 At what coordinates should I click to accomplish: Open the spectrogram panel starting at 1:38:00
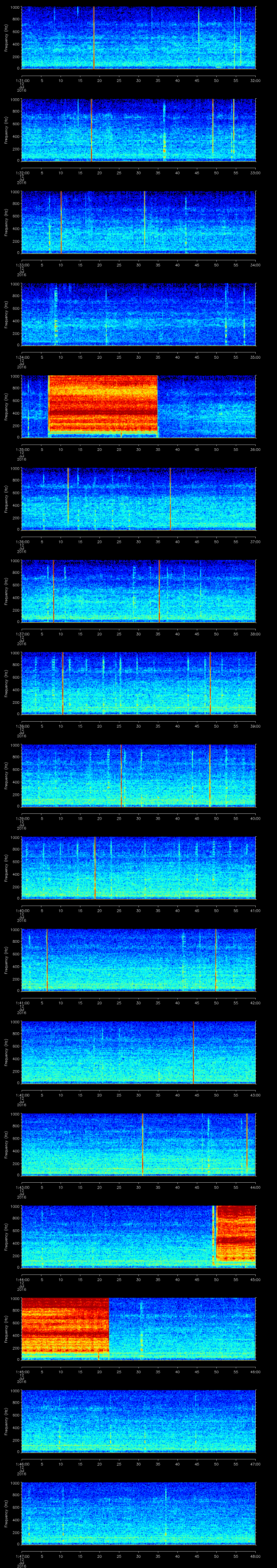139,683
